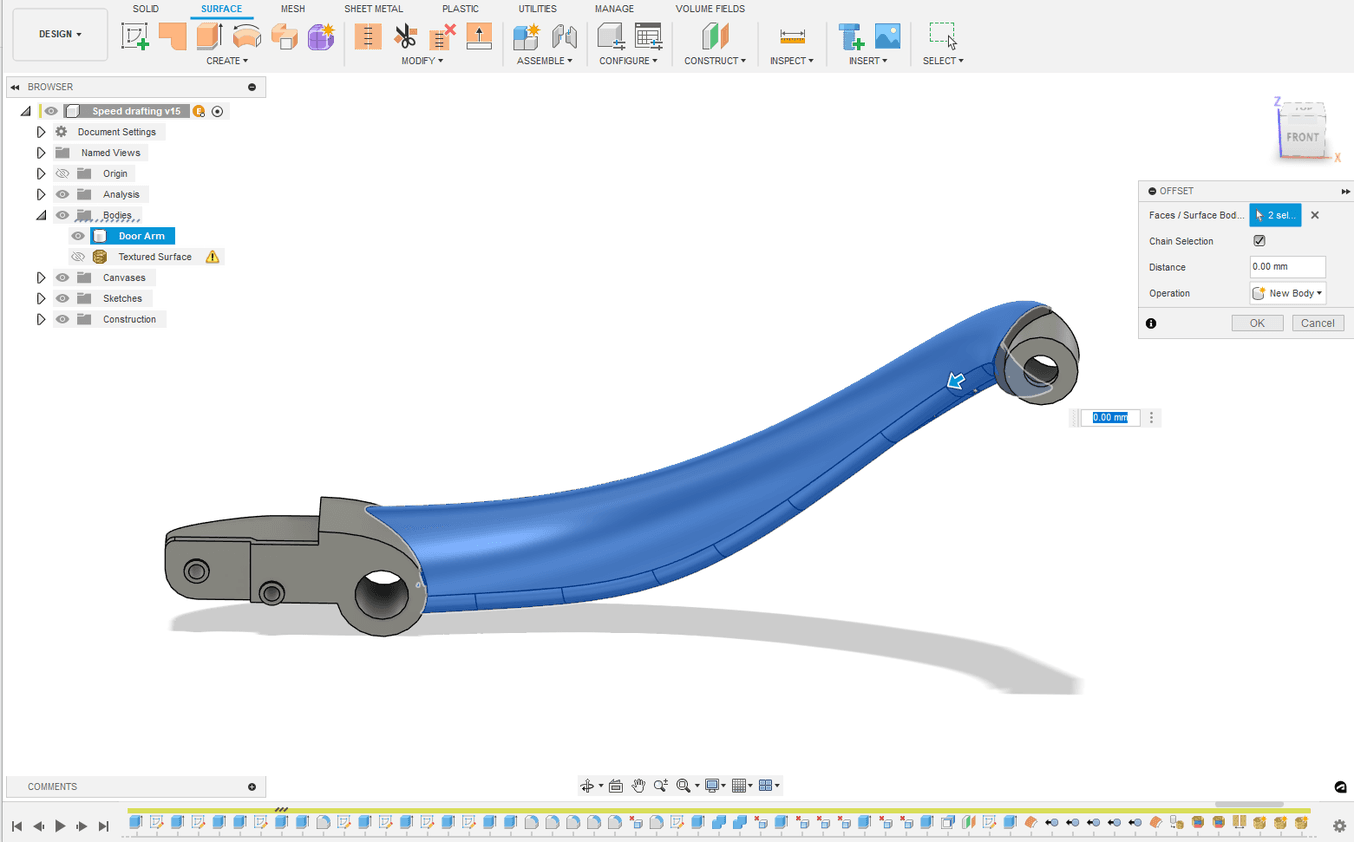Hide the Door Arm body
This screenshot has width=1354, height=842.
pos(78,236)
